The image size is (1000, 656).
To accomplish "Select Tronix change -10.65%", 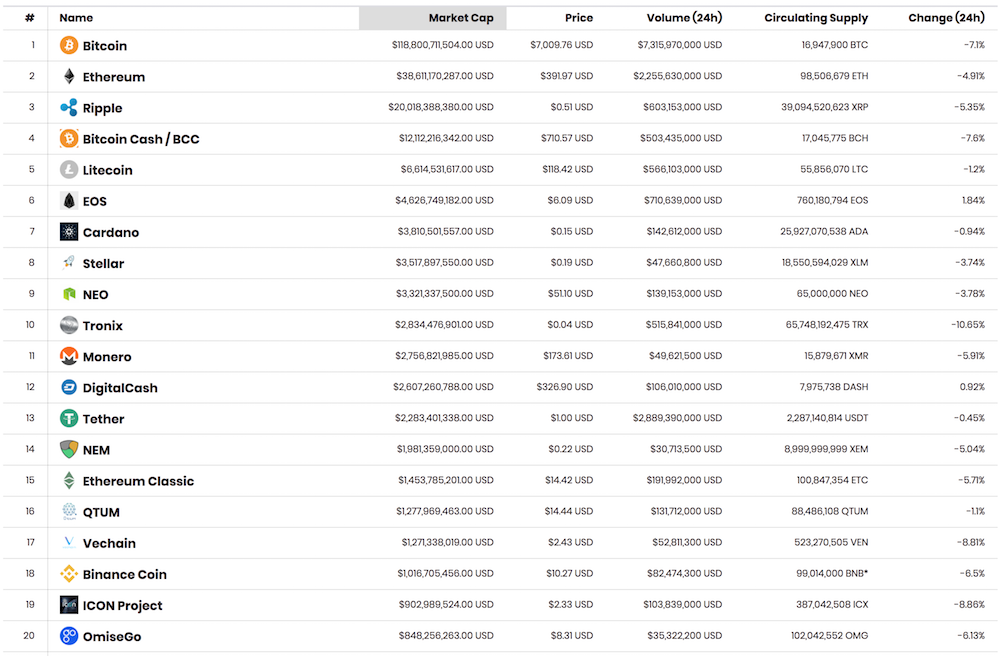I will pos(968,325).
